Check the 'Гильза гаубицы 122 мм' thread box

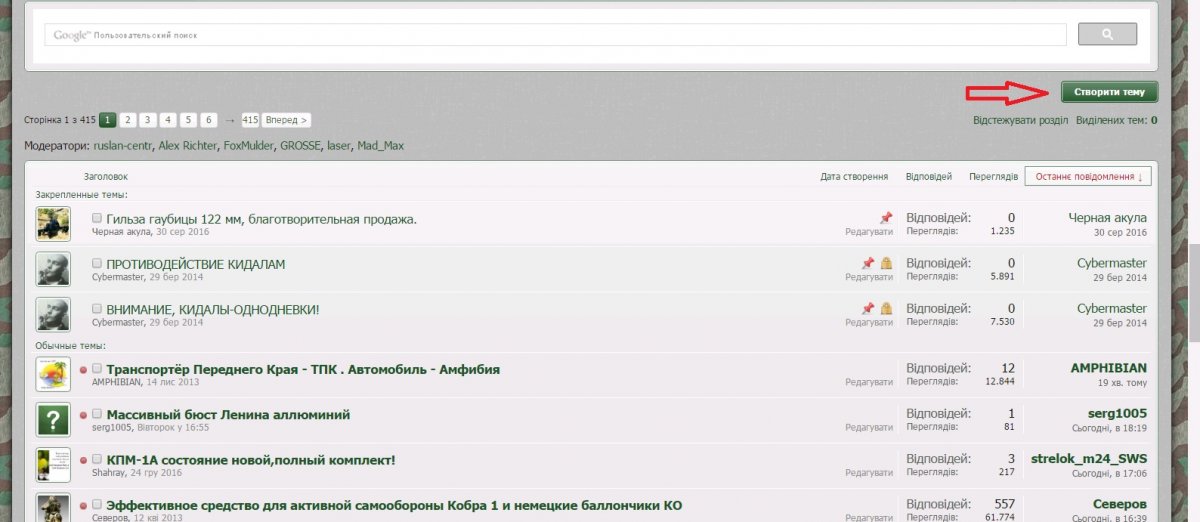[x=97, y=218]
